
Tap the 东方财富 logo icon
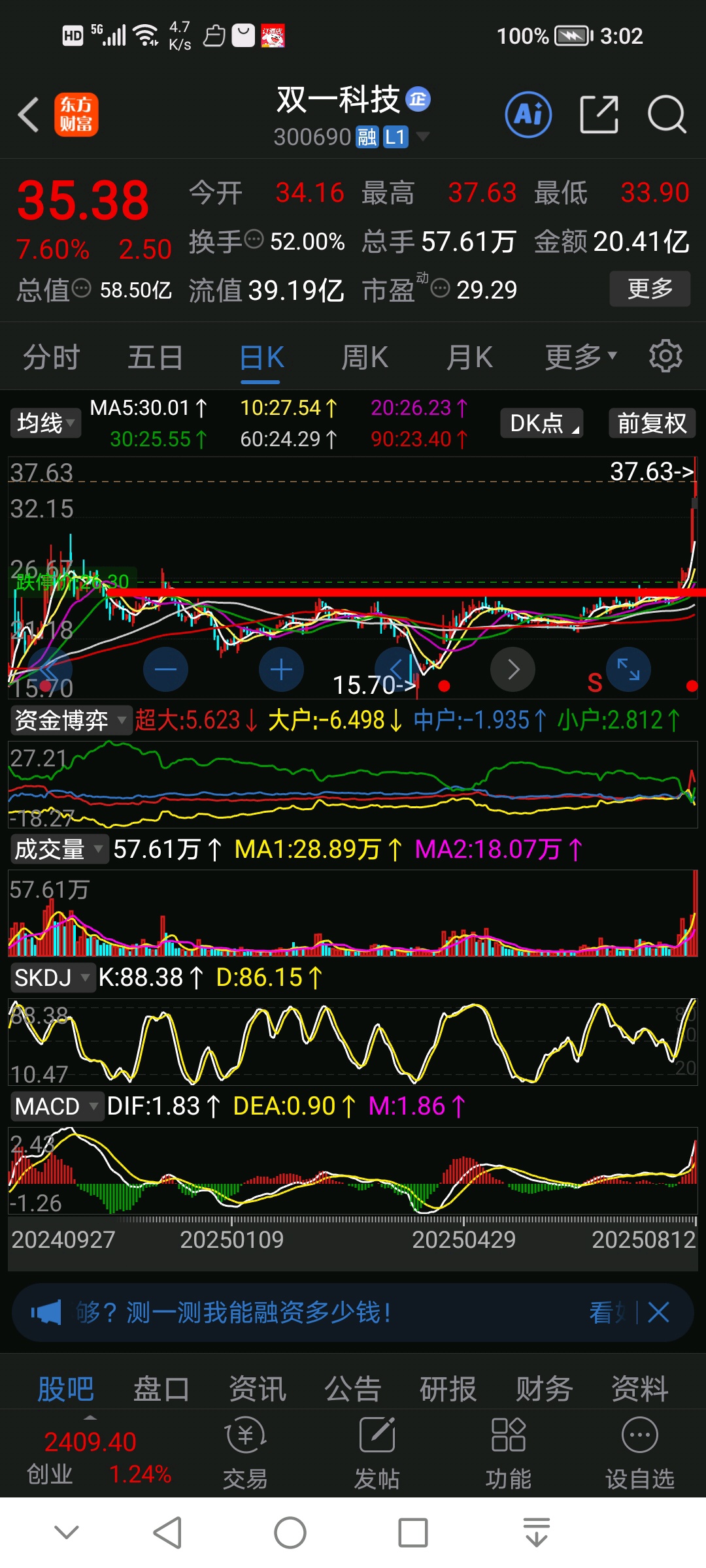tap(76, 114)
